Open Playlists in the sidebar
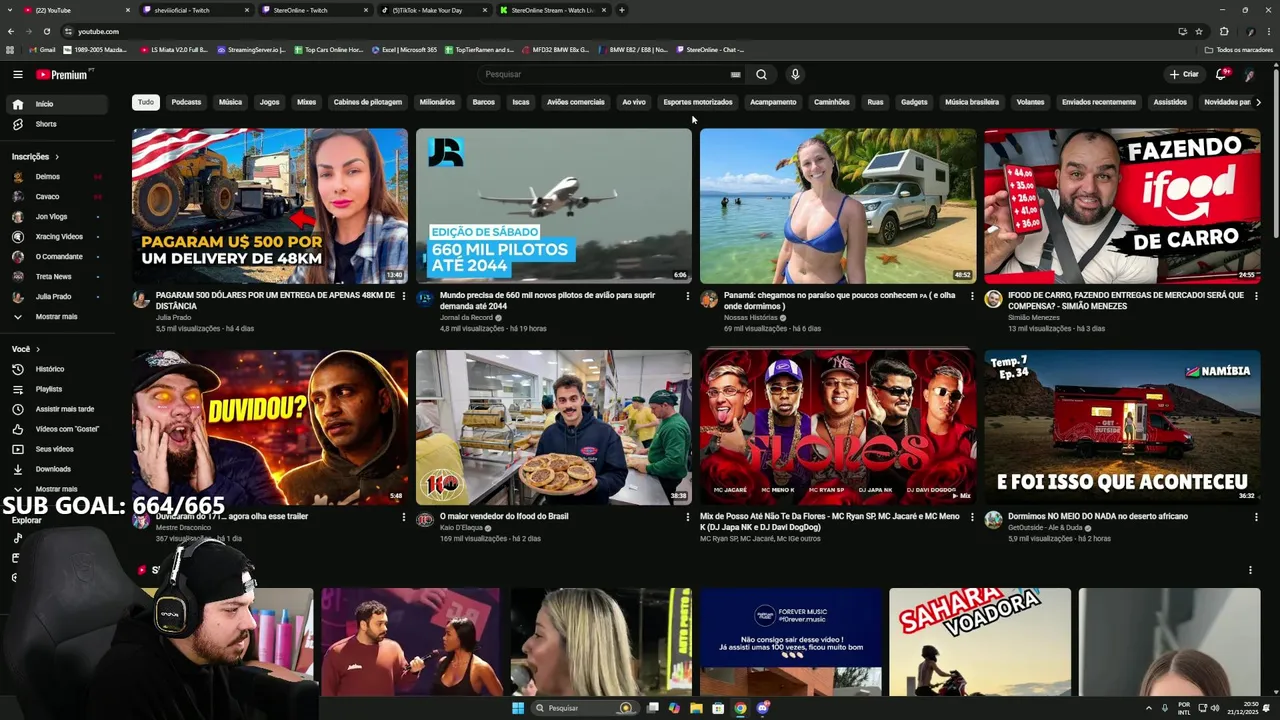 (x=59, y=389)
